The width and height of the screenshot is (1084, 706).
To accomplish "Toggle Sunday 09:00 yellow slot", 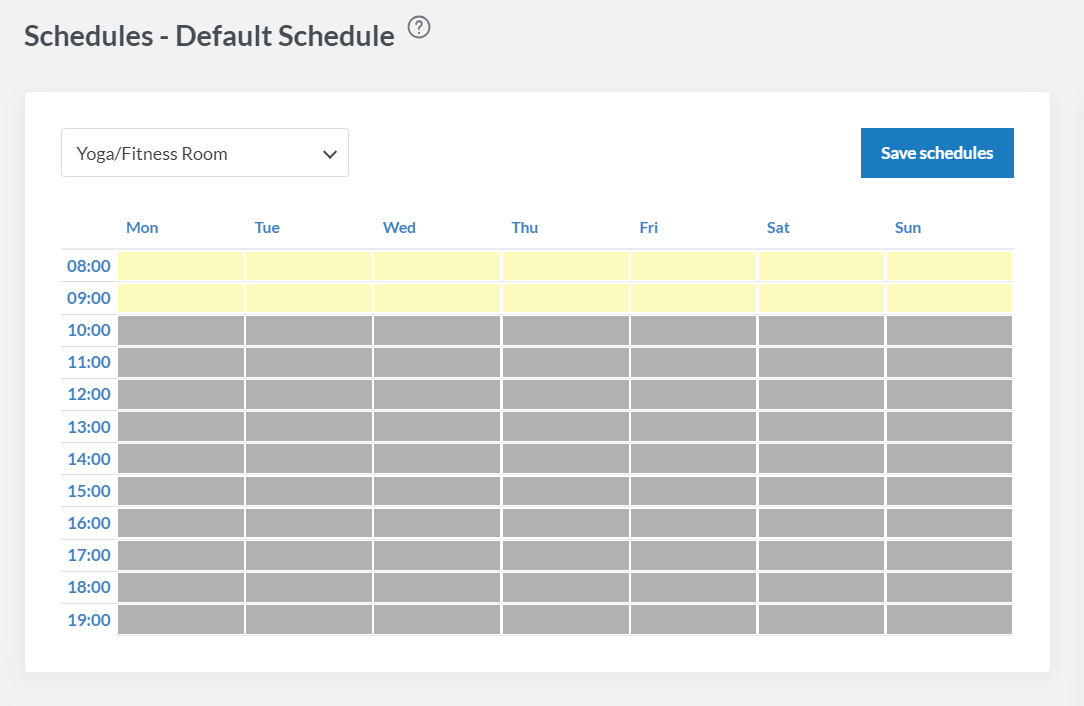I will (949, 298).
